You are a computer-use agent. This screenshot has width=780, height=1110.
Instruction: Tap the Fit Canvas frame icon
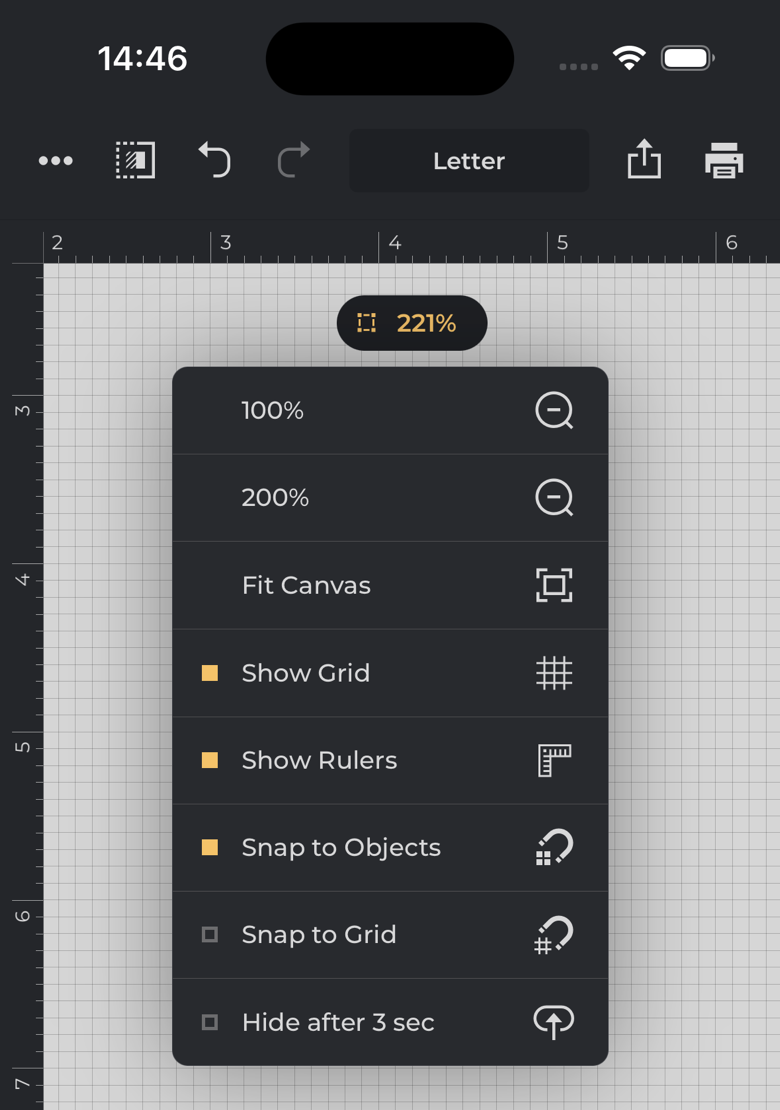(554, 585)
